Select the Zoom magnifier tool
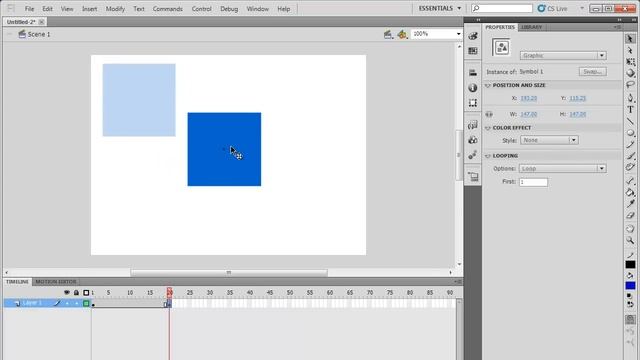Screen dimensions: 640x360 point(630,240)
